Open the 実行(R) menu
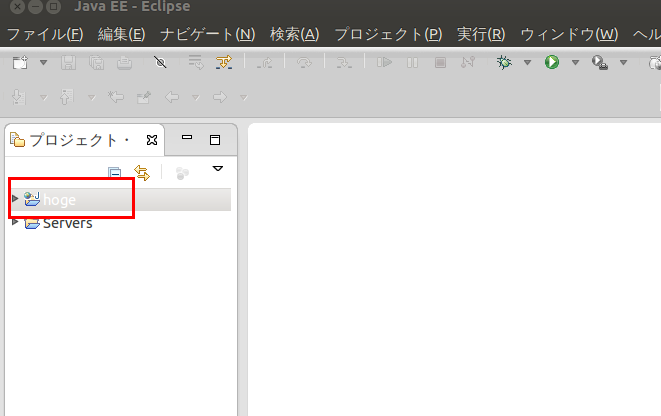Image resolution: width=661 pixels, height=416 pixels. [481, 34]
